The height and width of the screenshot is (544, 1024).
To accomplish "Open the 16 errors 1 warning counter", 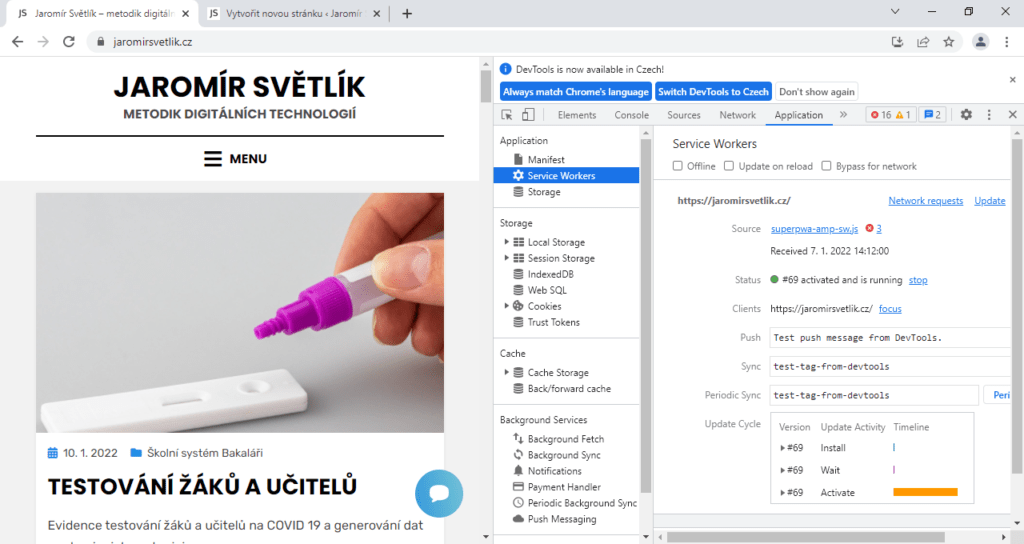I will (891, 115).
